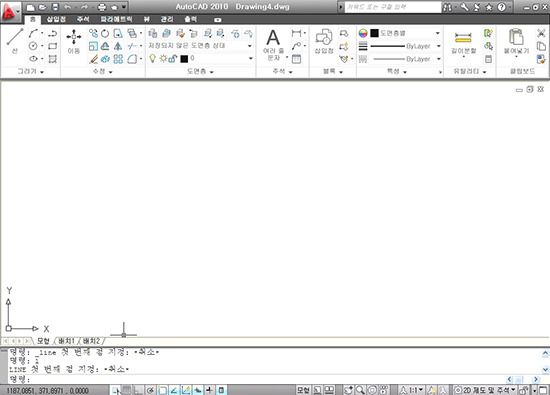
Task: Select the Rotate tool
Action: [105, 33]
